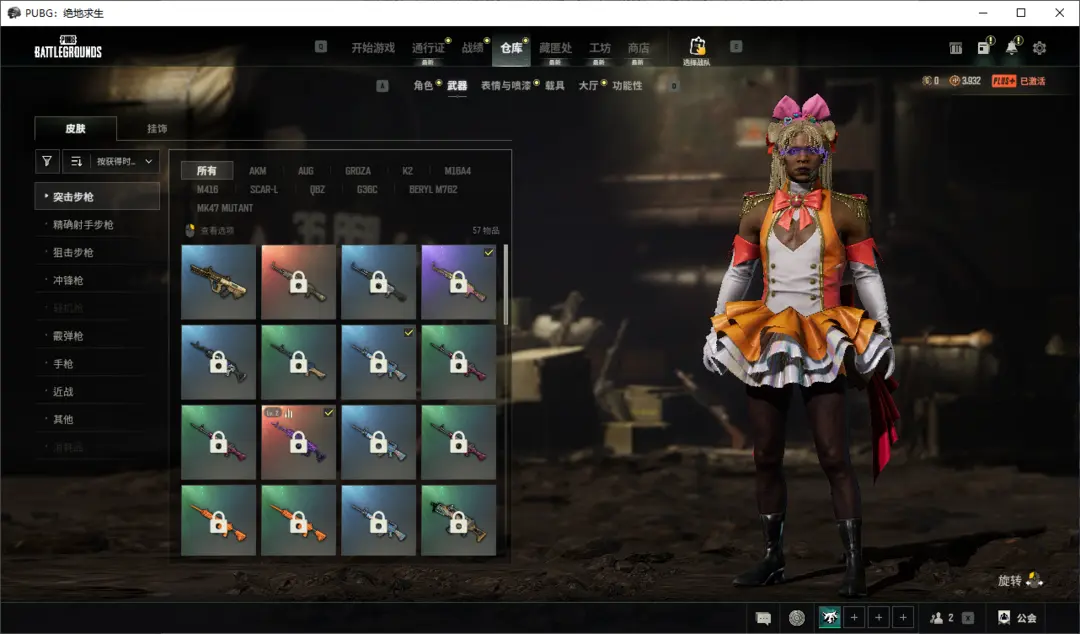This screenshot has height=634, width=1080.
Task: Open the missions icon beside the bell
Action: [984, 48]
